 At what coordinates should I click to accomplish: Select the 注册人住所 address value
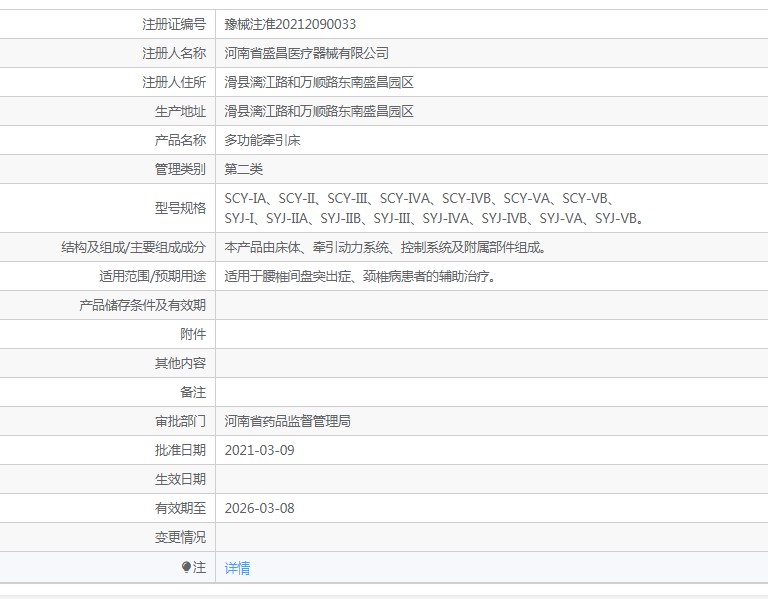(x=319, y=82)
